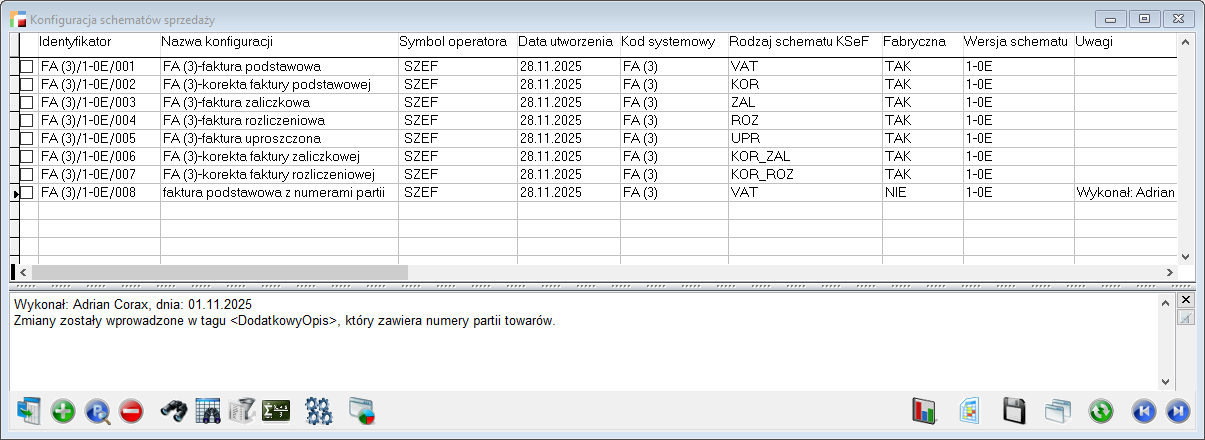Click the green plus add-record icon
The width and height of the screenshot is (1205, 440).
pyautogui.click(x=63, y=410)
